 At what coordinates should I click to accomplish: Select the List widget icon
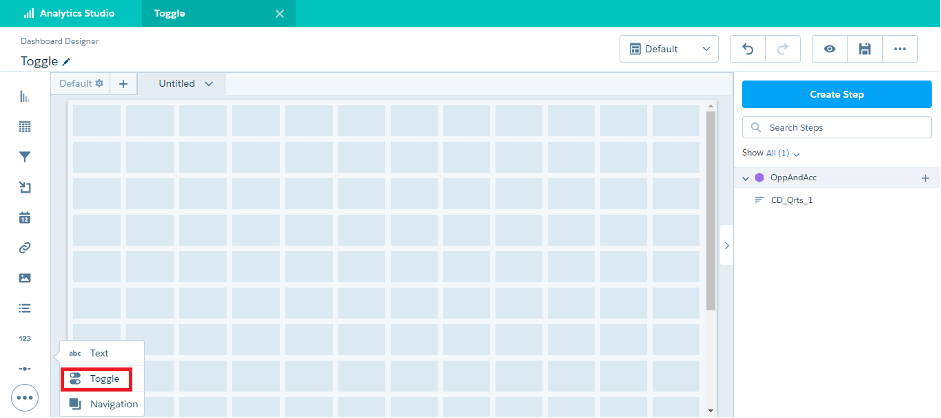click(25, 308)
